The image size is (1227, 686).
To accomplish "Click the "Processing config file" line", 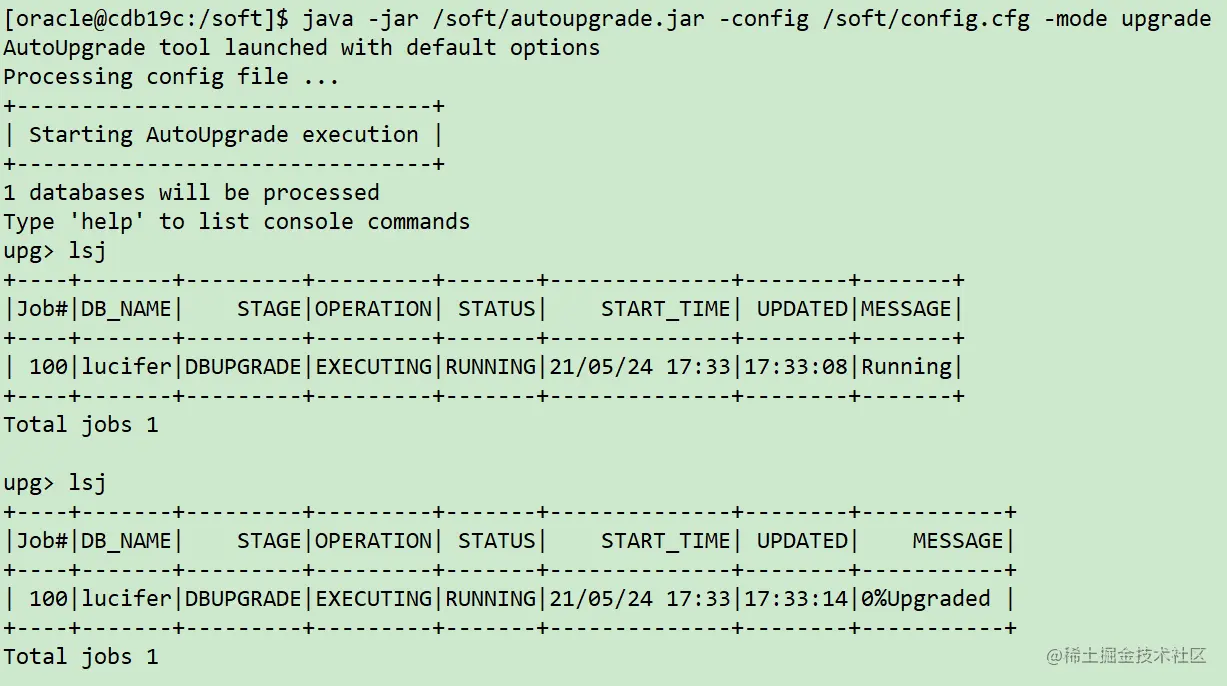I will tap(171, 77).
